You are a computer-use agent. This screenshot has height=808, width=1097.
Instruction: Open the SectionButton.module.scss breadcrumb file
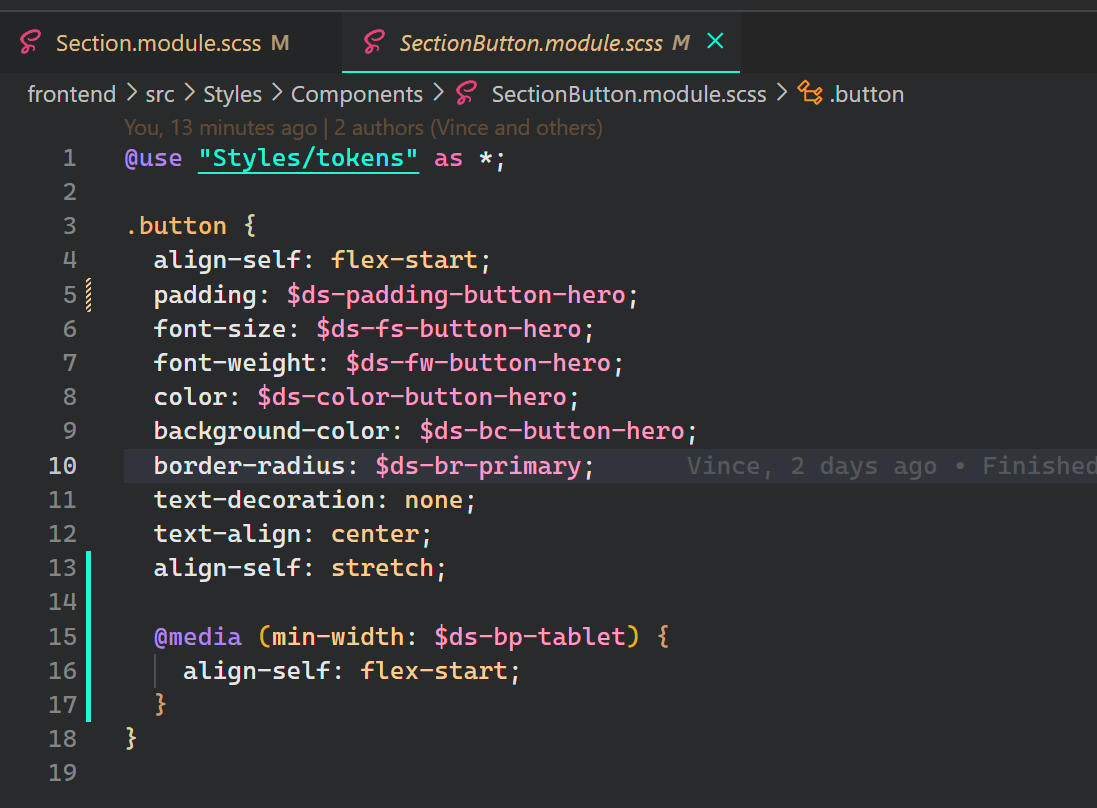629,94
